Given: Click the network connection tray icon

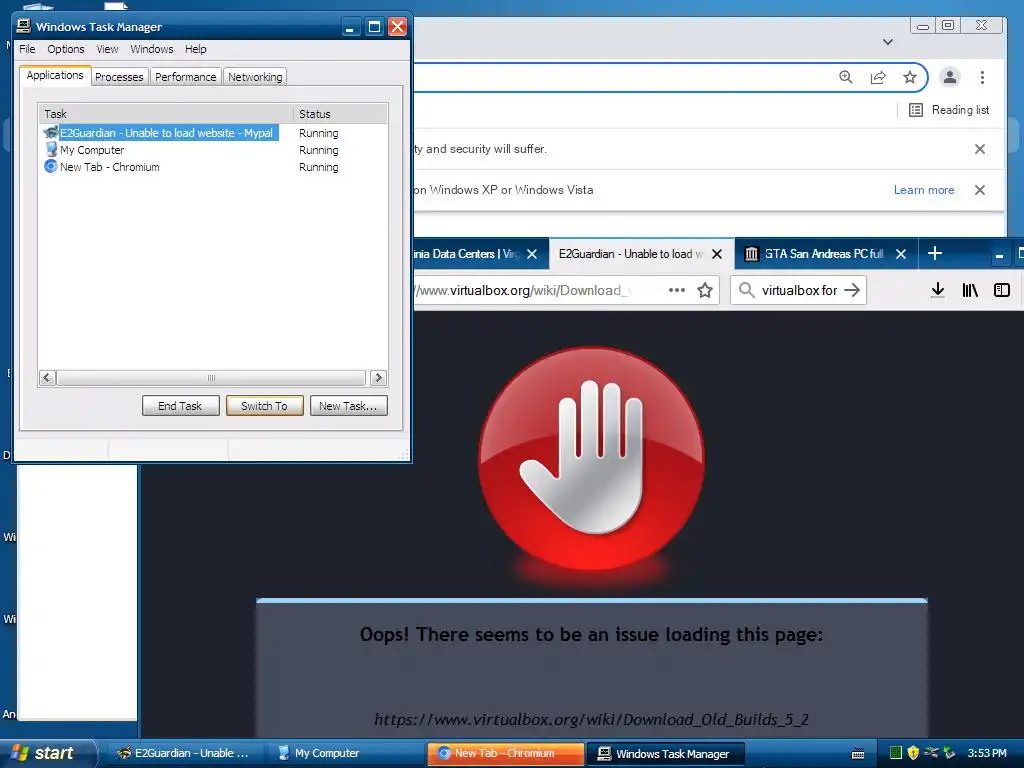Looking at the screenshot, I should [931, 753].
